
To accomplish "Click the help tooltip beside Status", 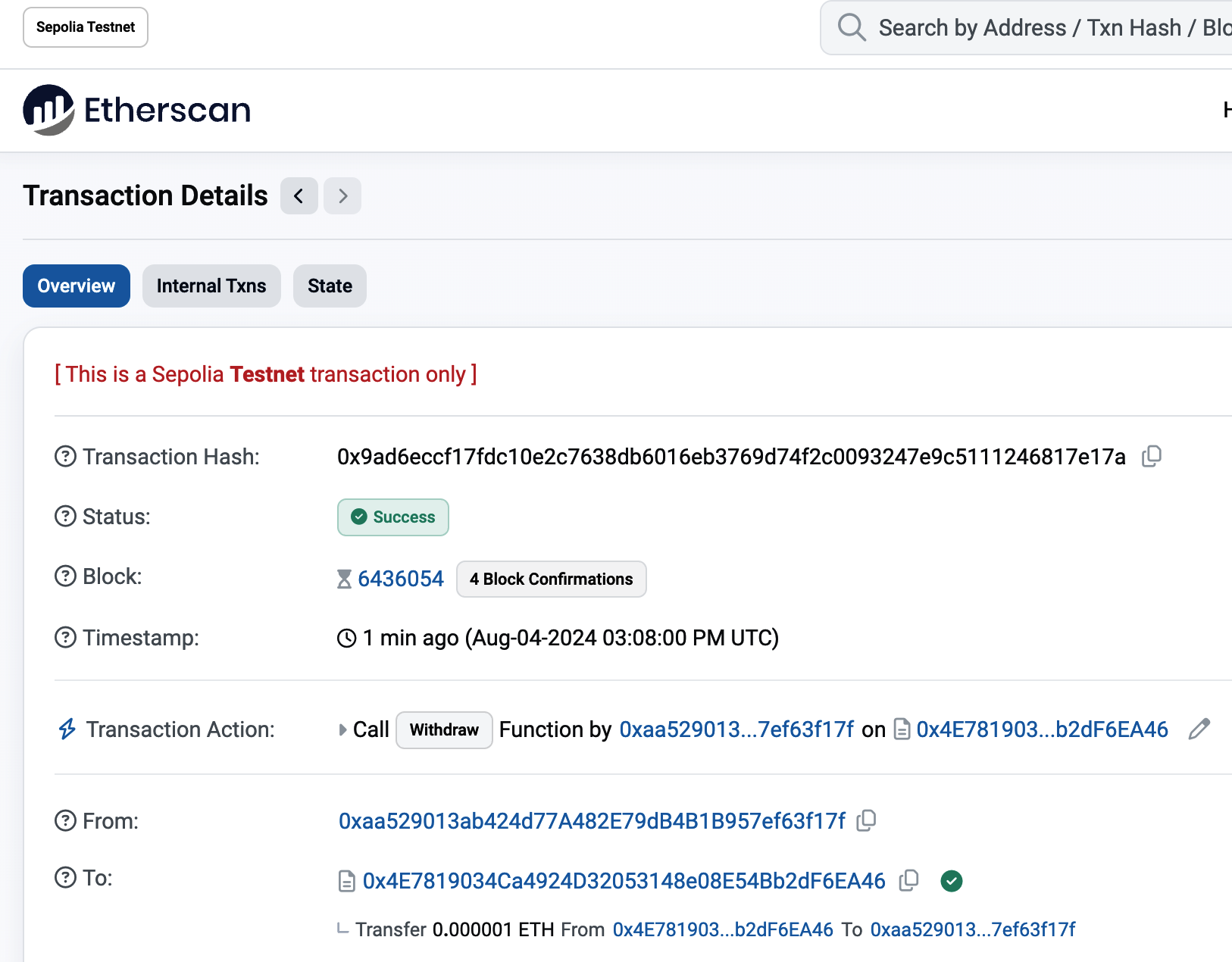I will 64,517.
